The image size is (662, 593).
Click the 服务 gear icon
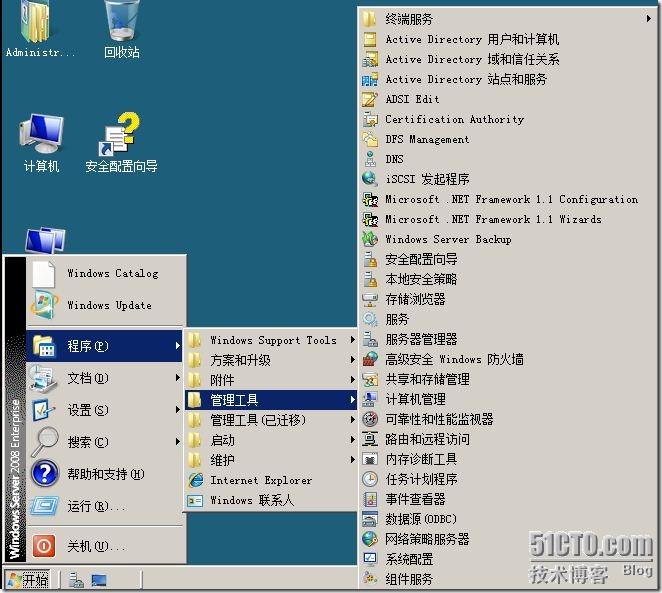pos(370,319)
